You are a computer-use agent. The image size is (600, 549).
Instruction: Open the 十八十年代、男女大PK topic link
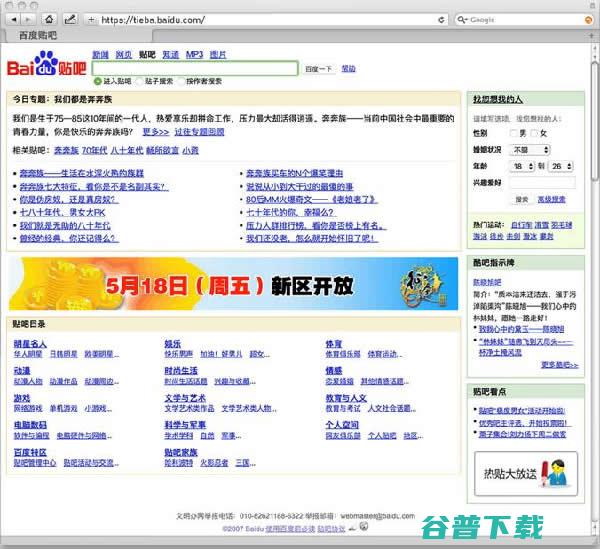point(62,213)
